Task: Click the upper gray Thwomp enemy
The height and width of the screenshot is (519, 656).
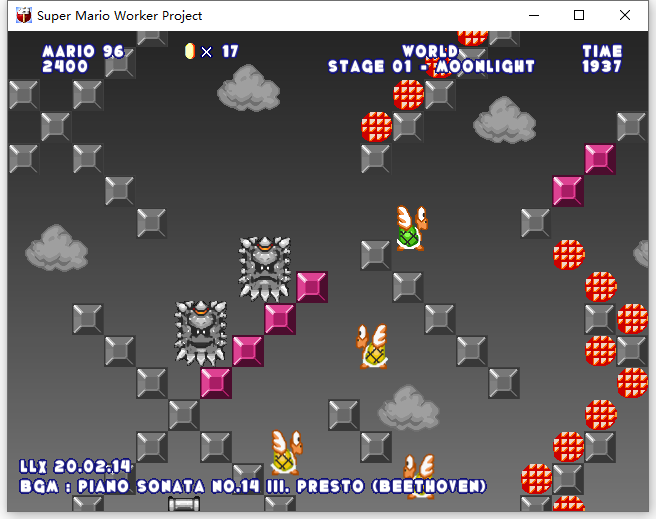Action: click(264, 269)
